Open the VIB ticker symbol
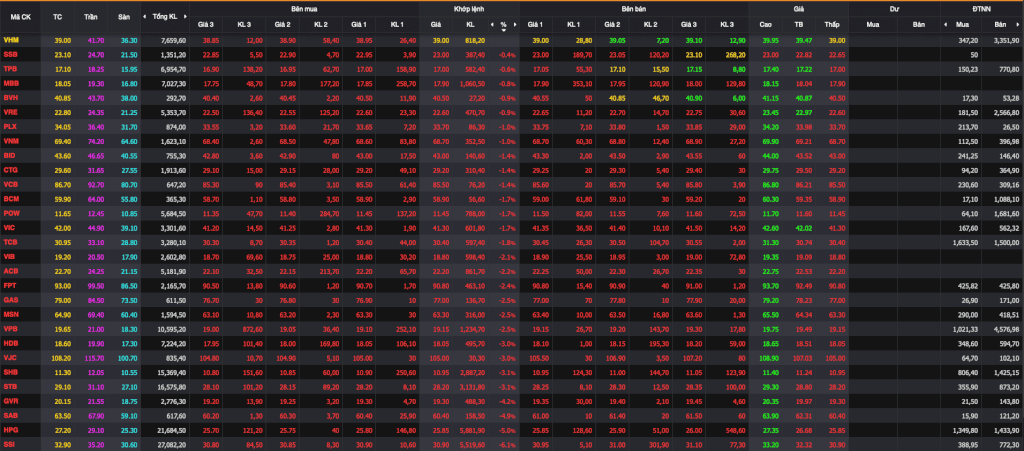The width and height of the screenshot is (1024, 451). coord(10,256)
